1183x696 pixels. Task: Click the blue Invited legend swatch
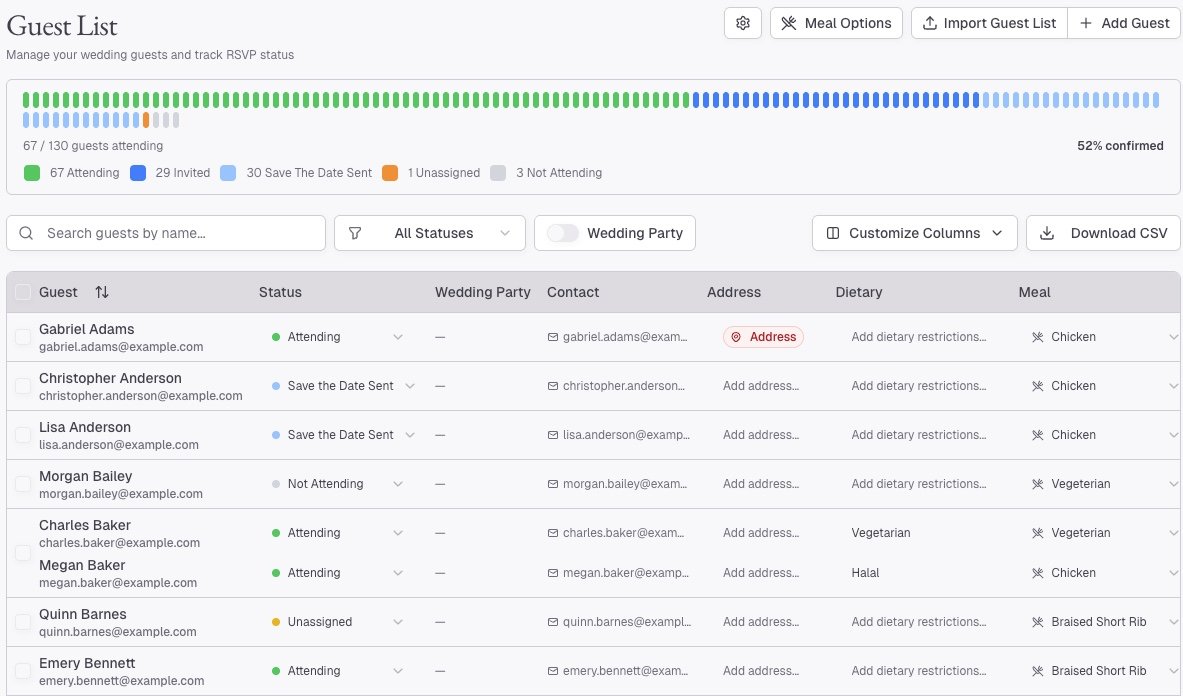[x=137, y=173]
